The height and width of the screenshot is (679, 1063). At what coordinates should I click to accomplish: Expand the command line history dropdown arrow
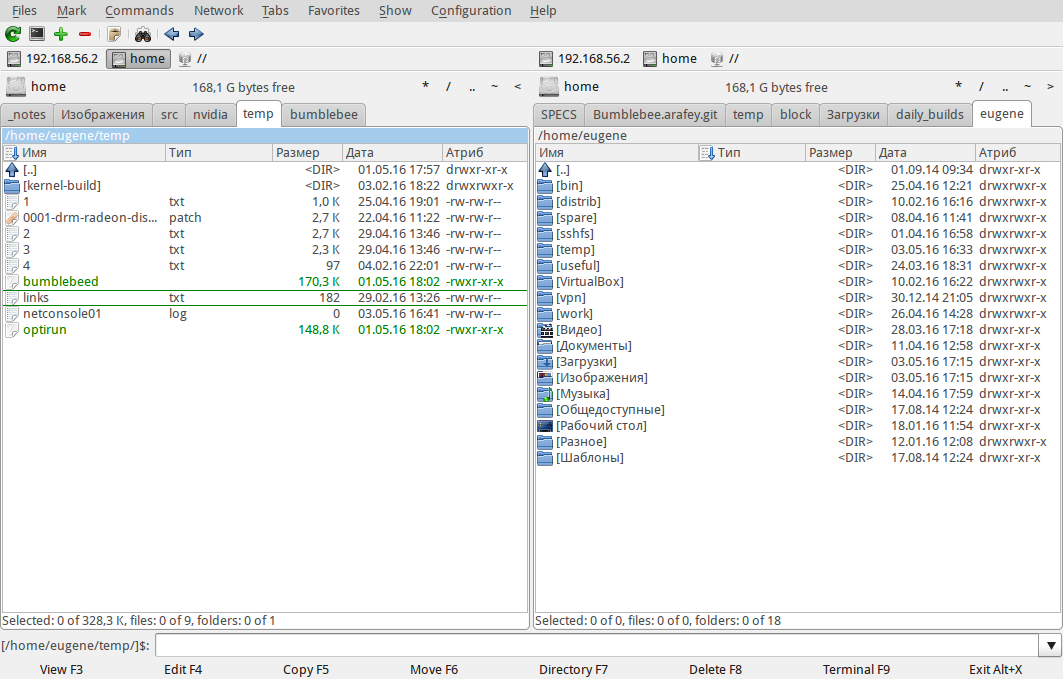[1049, 646]
